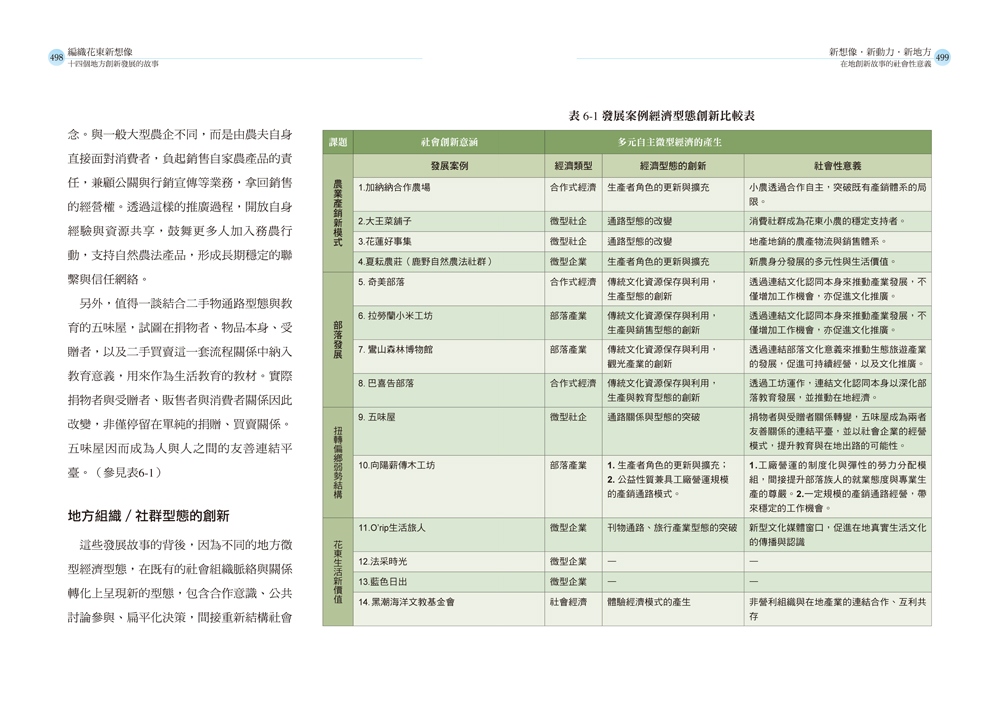1000x706 pixels.
Task: Click the page number 499 badge
Action: [942, 58]
